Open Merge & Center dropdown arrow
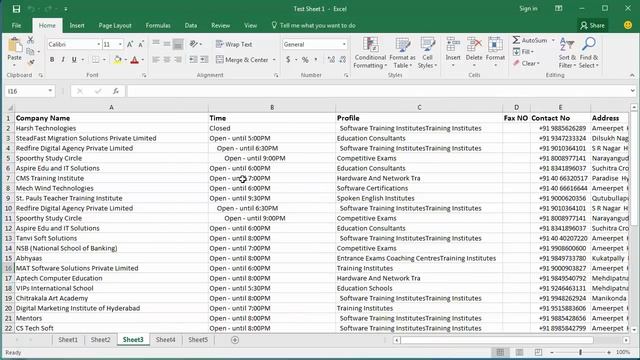This screenshot has height=360, width=640. coord(274,60)
